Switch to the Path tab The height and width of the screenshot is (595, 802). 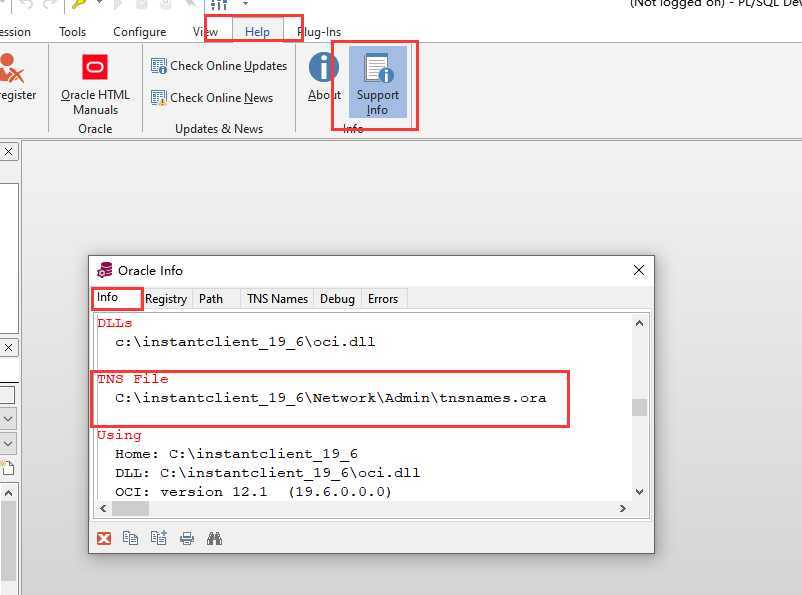pyautogui.click(x=211, y=299)
